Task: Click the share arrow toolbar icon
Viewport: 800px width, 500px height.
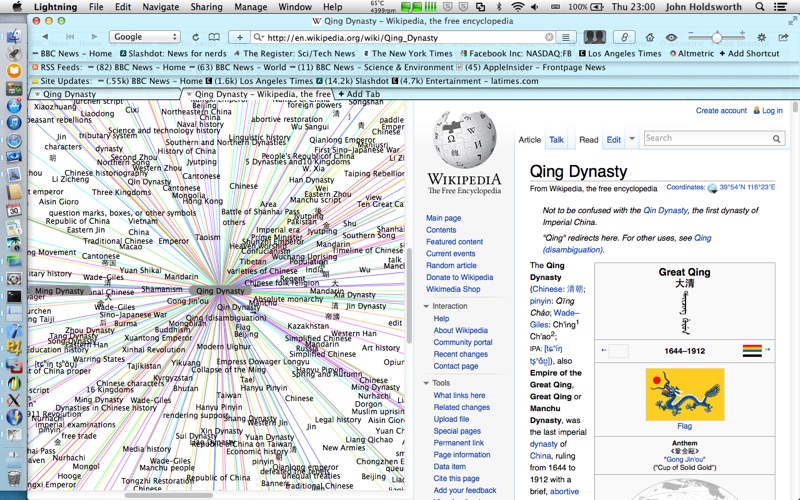Action: click(783, 37)
